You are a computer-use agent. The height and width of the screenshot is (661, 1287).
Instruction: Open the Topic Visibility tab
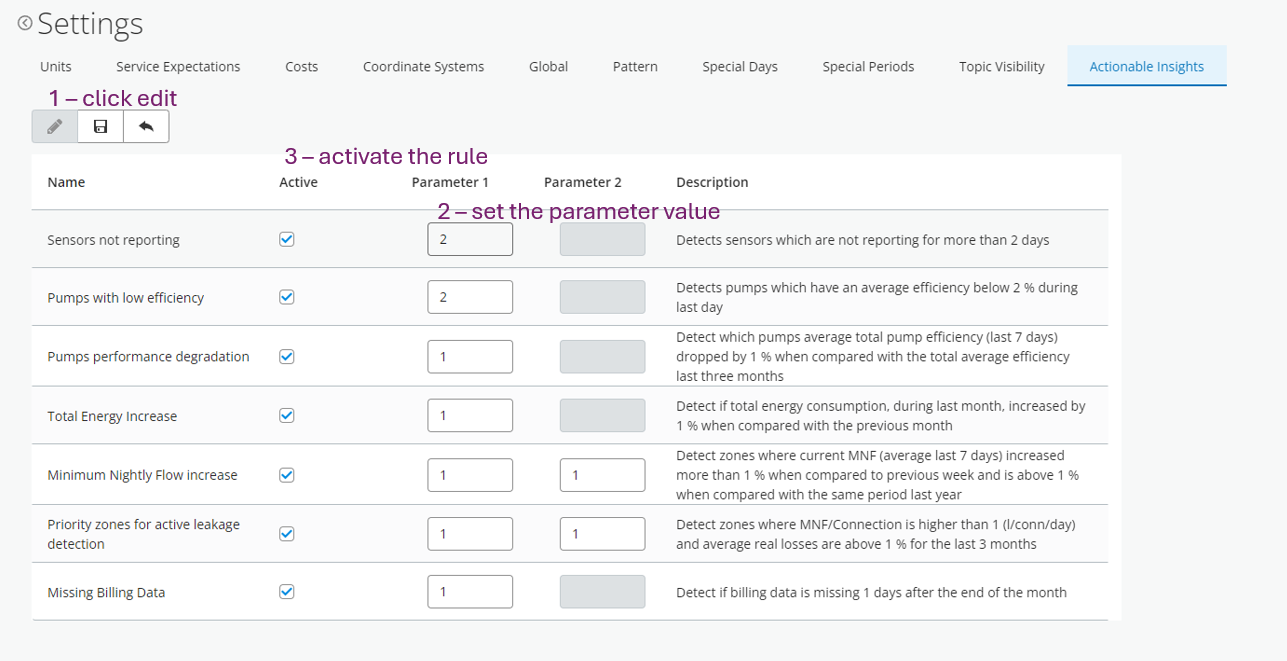[1001, 67]
